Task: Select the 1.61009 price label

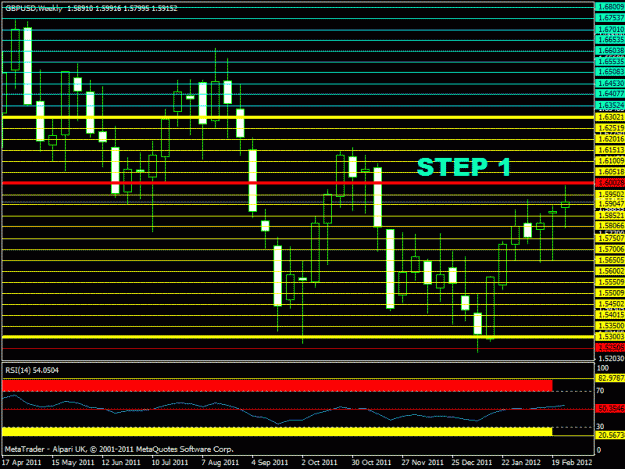Action: (610, 161)
